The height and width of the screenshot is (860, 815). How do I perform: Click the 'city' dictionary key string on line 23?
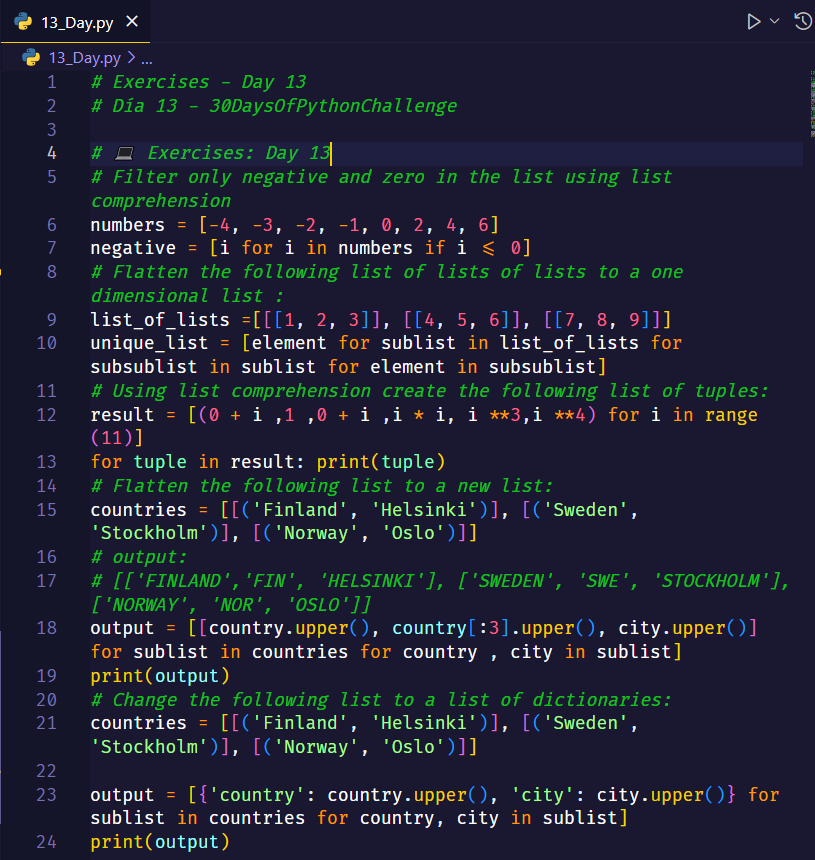pyautogui.click(x=542, y=795)
